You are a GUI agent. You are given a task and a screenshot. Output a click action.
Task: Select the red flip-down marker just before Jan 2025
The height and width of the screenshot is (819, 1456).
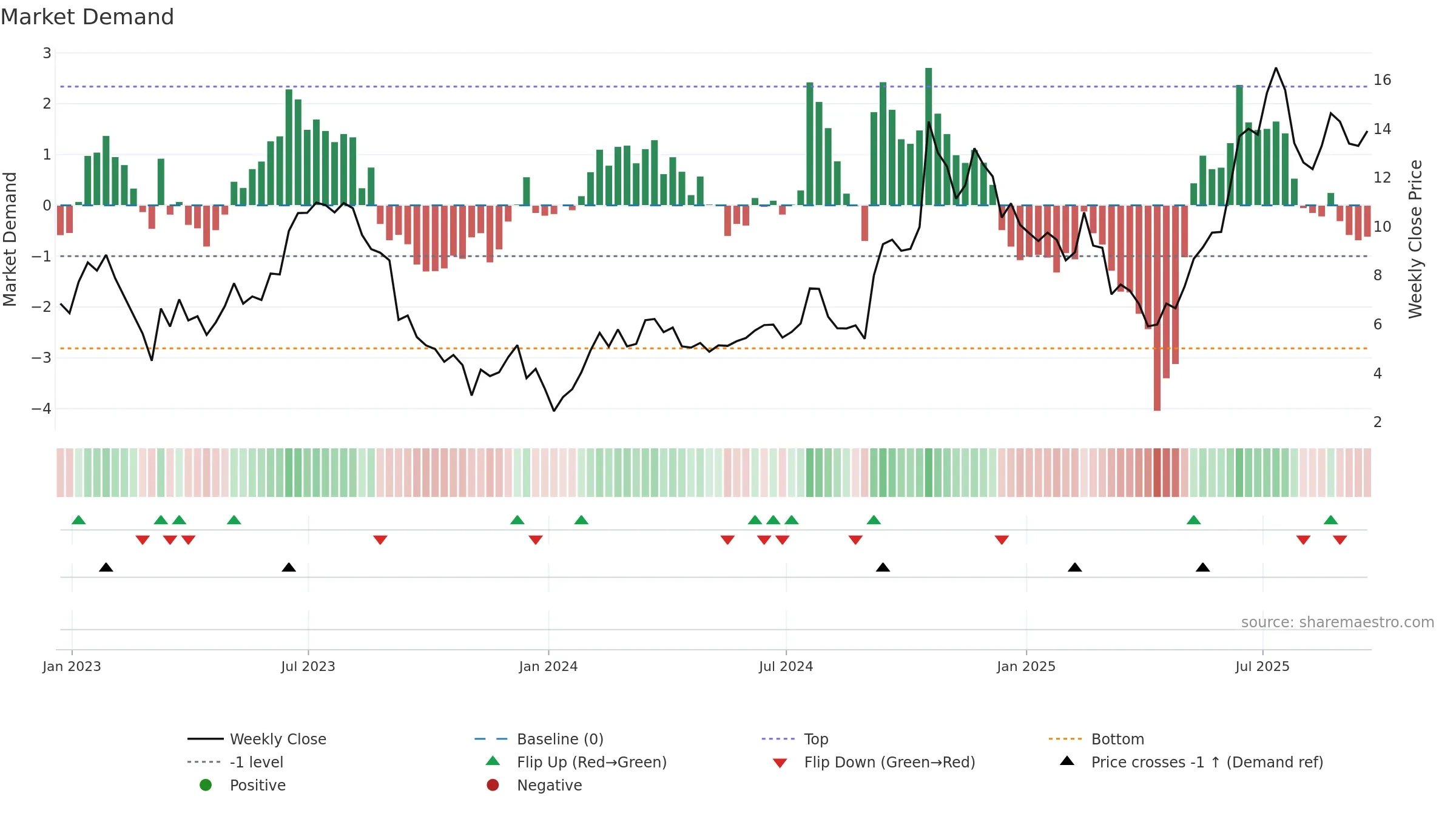(1002, 540)
